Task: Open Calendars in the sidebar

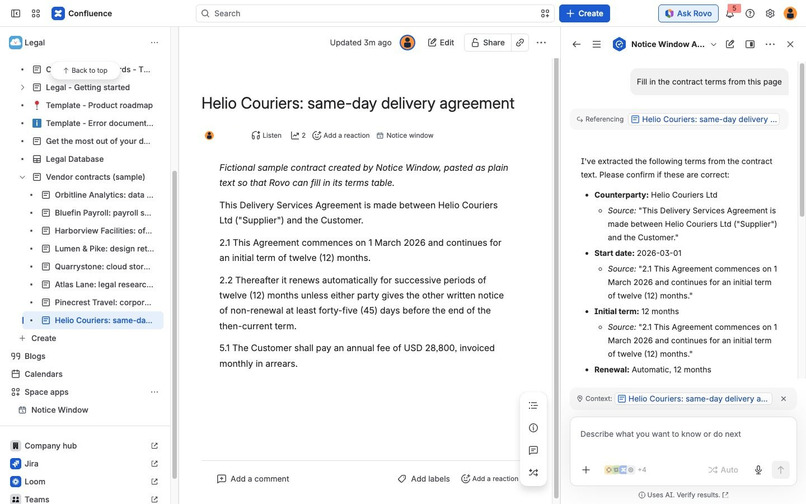Action: pyautogui.click(x=43, y=374)
